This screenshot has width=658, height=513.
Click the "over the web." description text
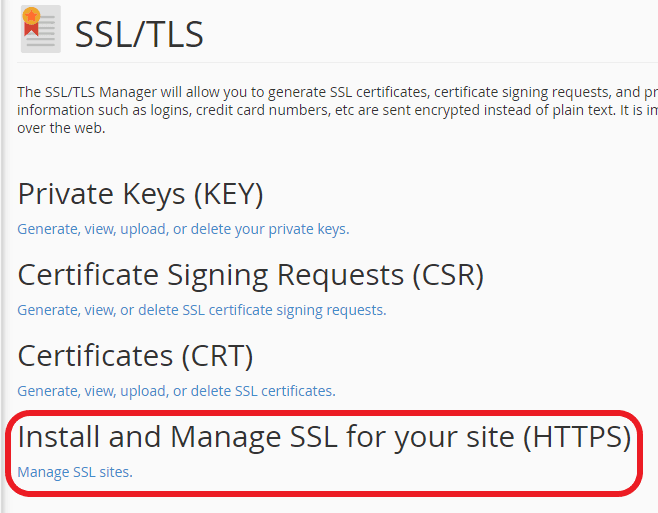point(61,128)
